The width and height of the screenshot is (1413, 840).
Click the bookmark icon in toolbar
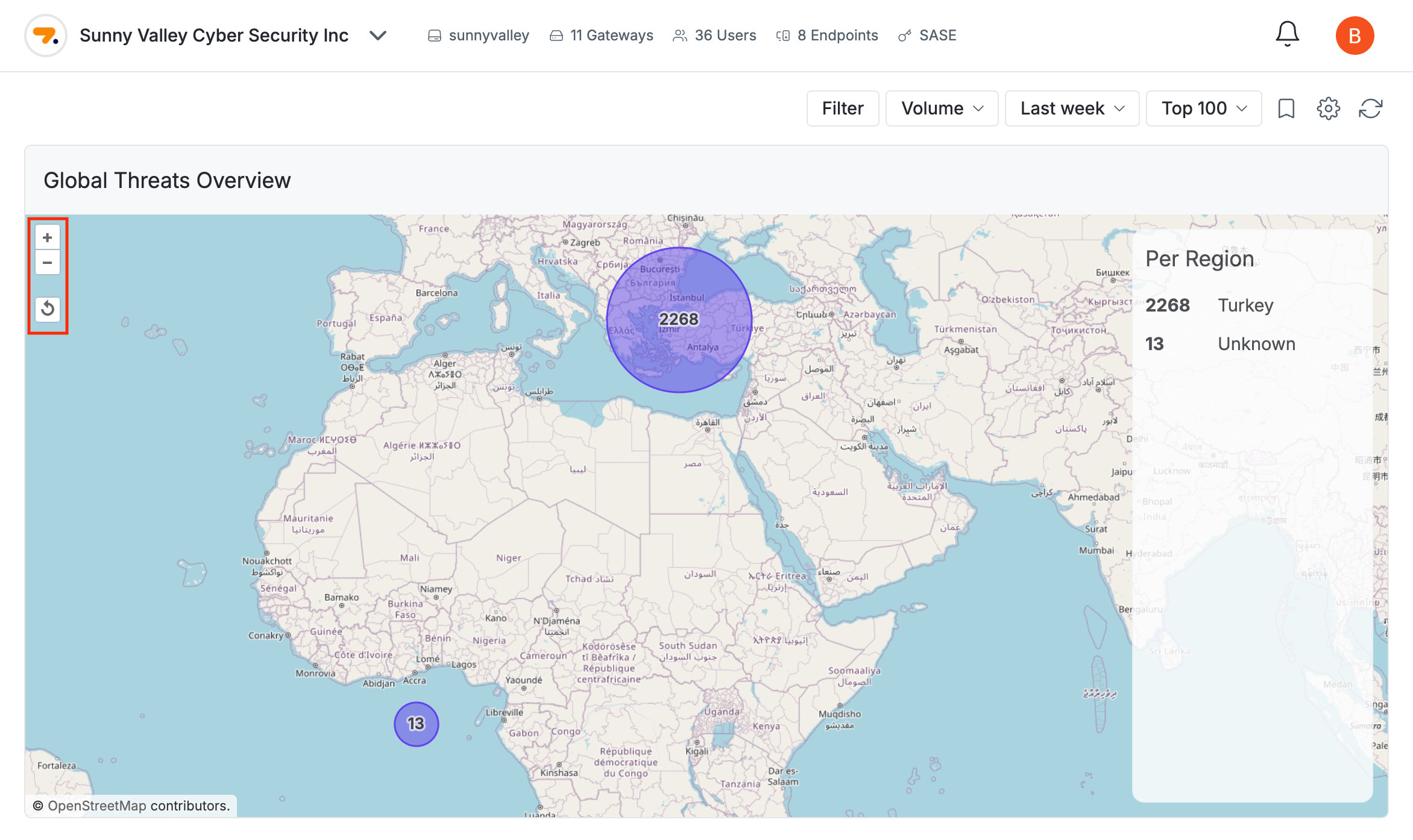(x=1286, y=108)
